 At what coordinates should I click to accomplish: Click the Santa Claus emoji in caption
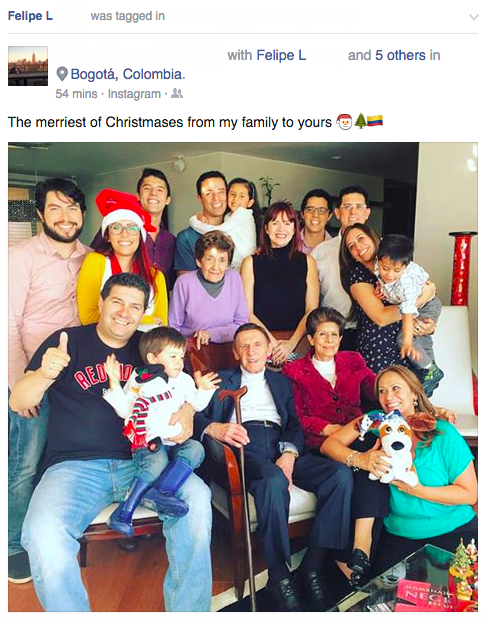coord(344,121)
